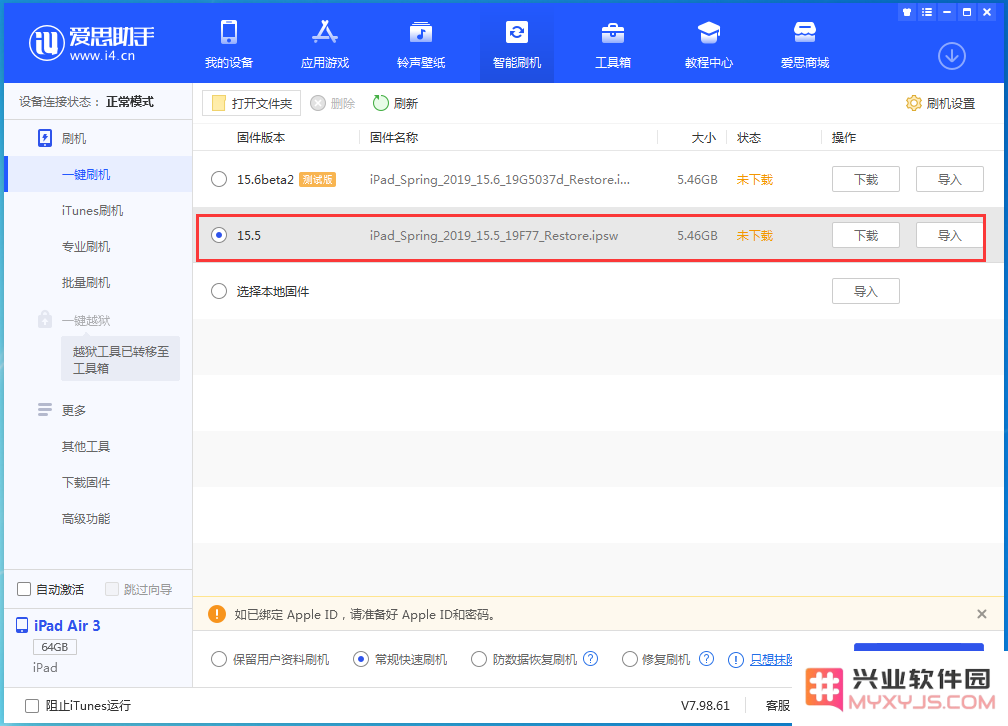The height and width of the screenshot is (726, 1008).
Task: Select 批量刷机 in the sidebar
Action: [x=86, y=282]
